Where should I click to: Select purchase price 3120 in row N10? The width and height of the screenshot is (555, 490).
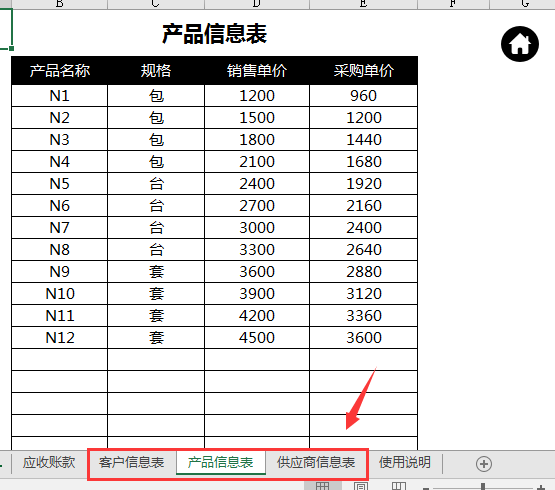pyautogui.click(x=364, y=294)
